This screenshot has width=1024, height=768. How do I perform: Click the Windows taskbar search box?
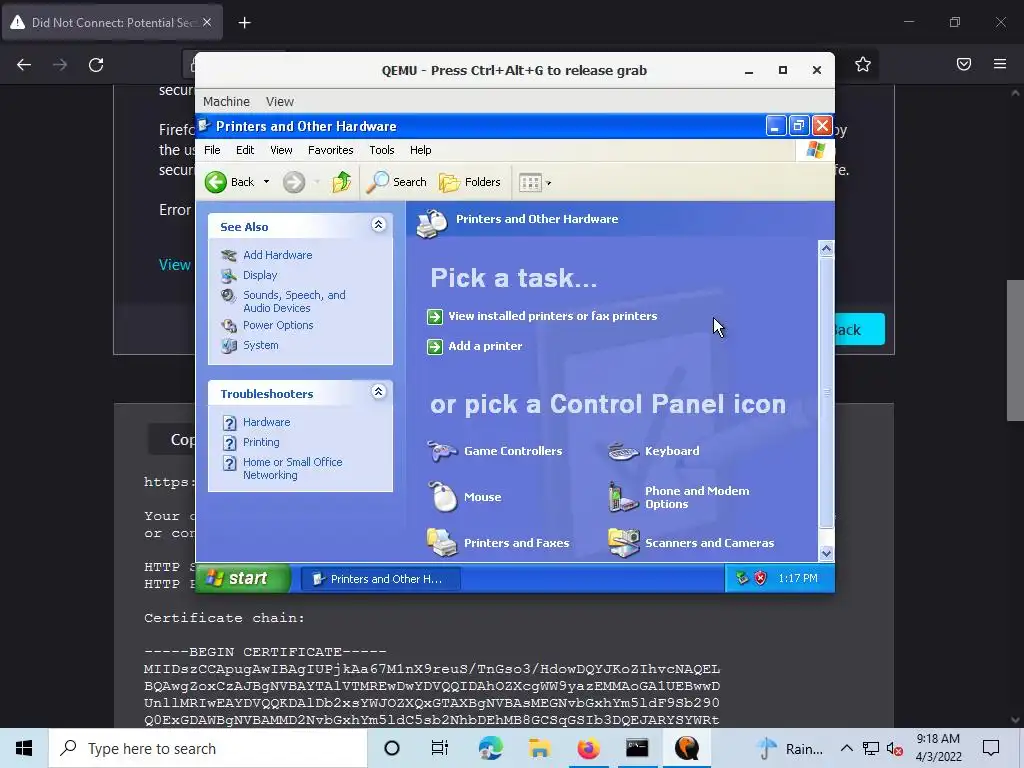208,748
